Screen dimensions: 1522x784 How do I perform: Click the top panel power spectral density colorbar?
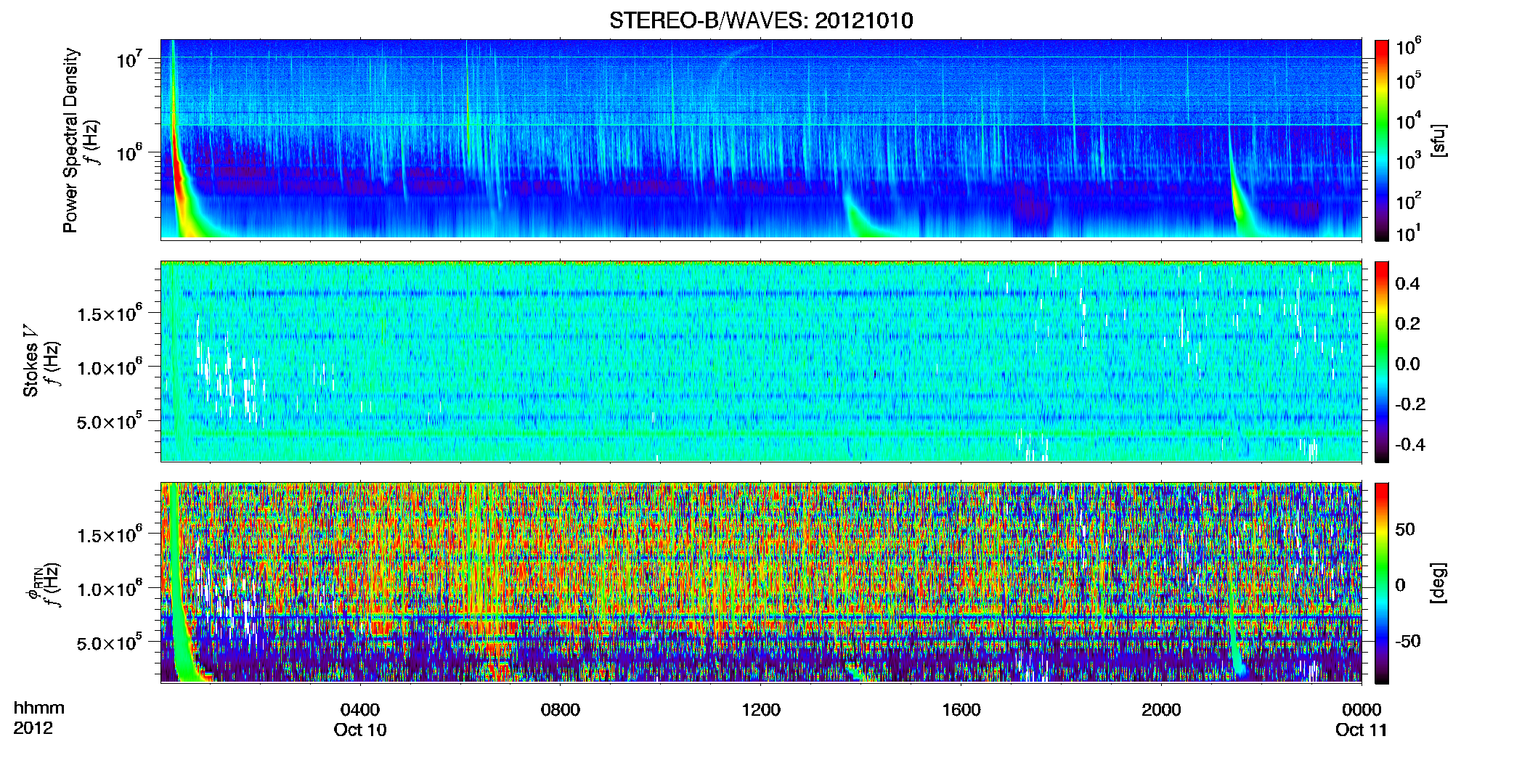[1382, 140]
